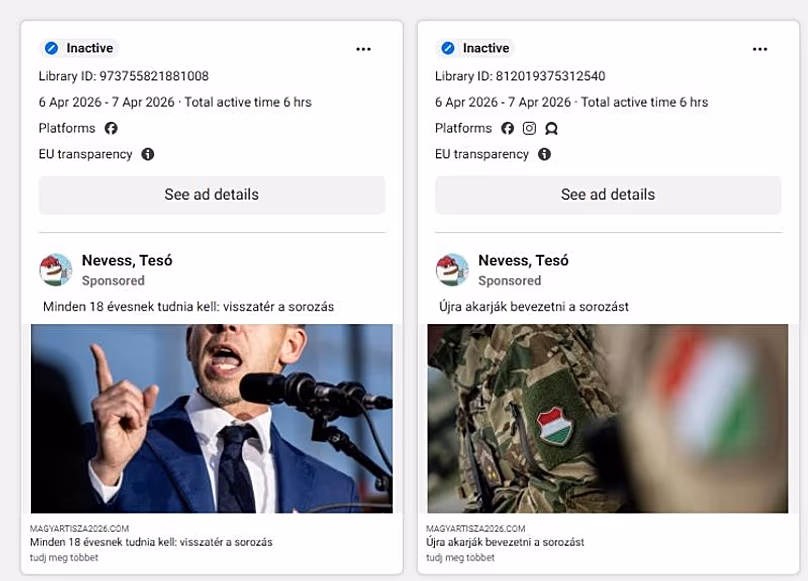
Task: Click the See ad details button on the right ad
Action: tap(608, 194)
